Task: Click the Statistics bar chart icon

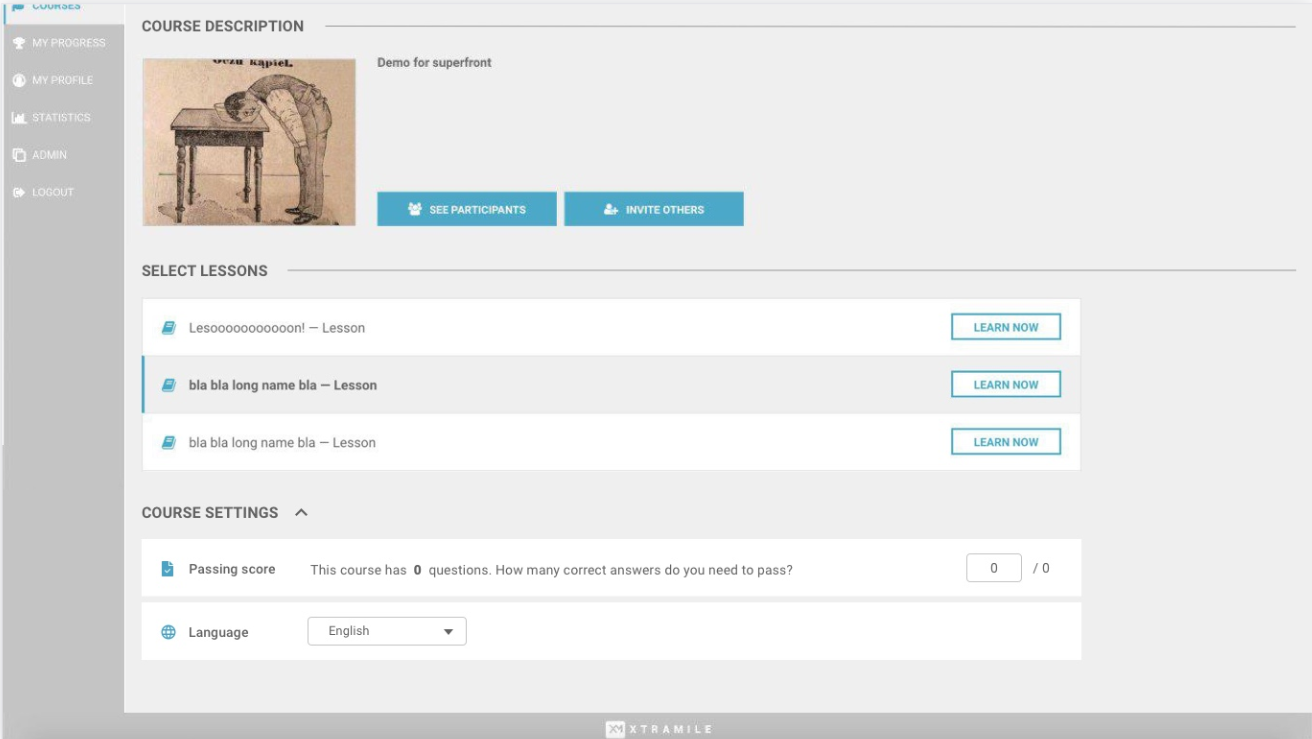Action: point(19,118)
